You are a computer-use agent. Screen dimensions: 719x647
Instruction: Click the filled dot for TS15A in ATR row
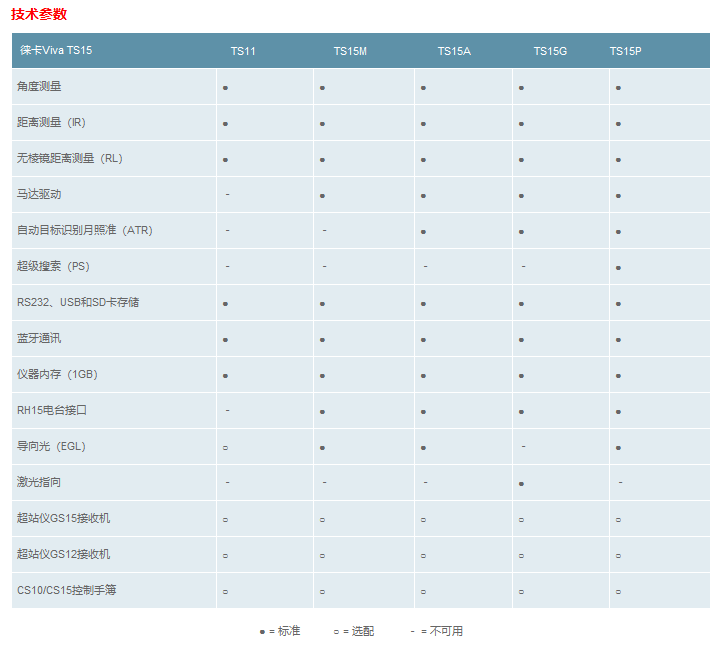[x=423, y=232]
